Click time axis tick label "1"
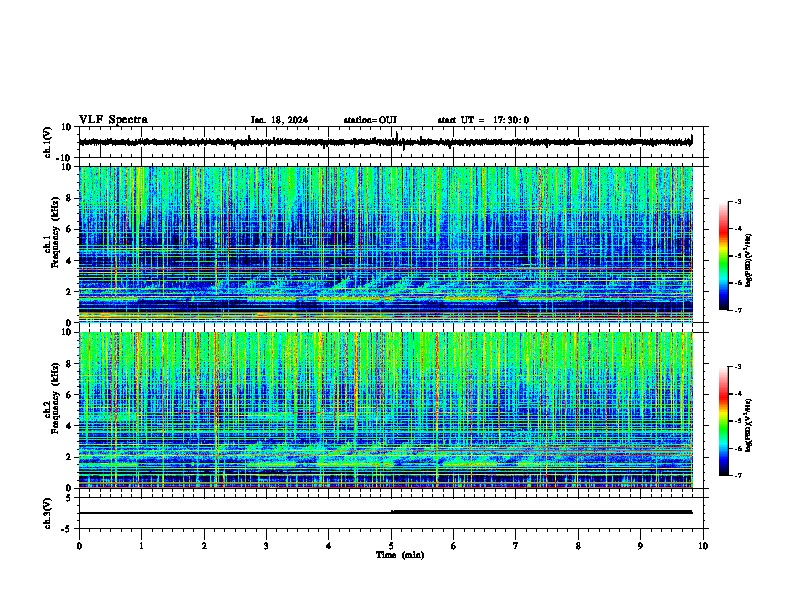Image resolution: width=792 pixels, height=612 pixels. point(141,546)
